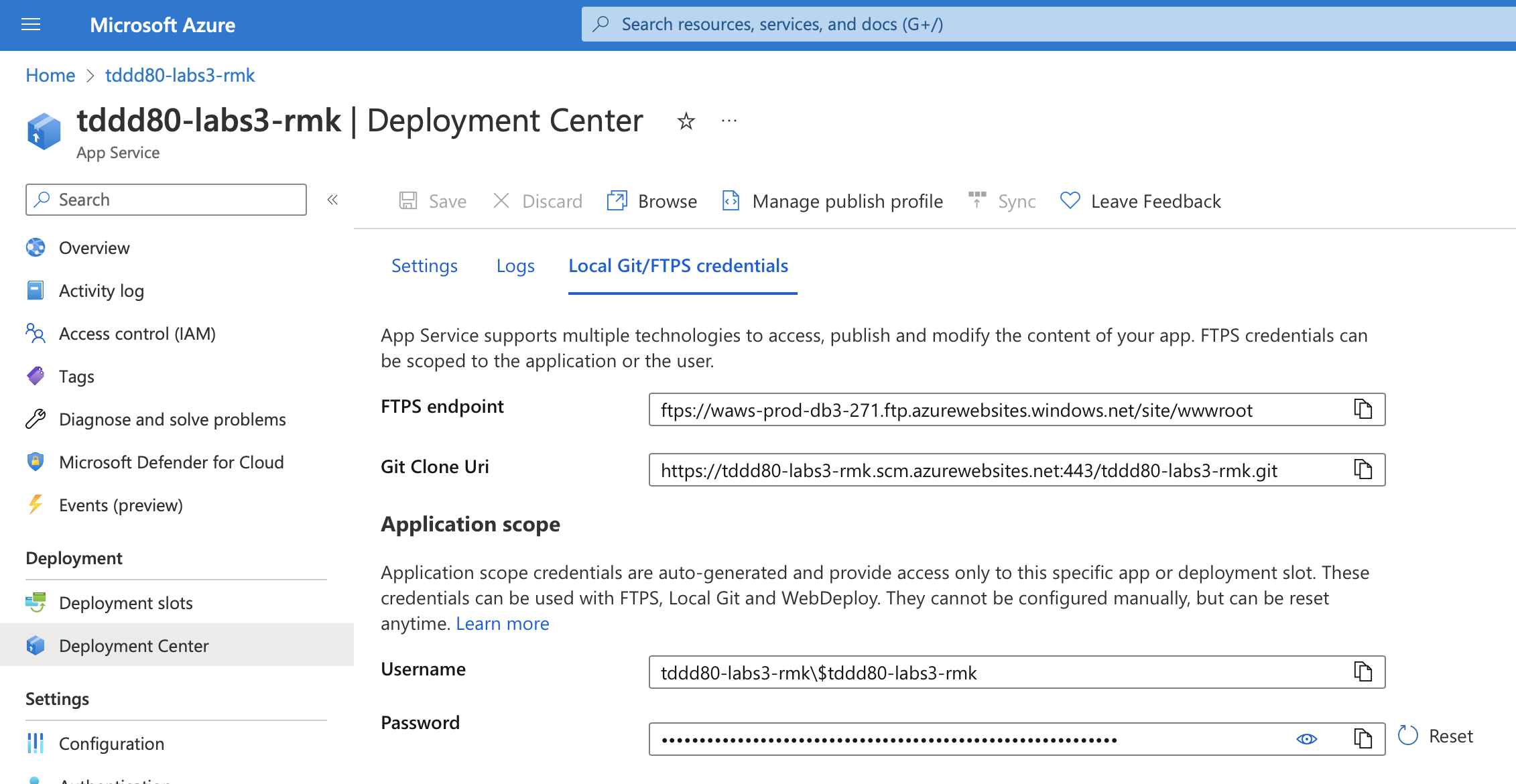1516x784 pixels.
Task: Click the Diagnose wrench icon
Action: point(36,419)
